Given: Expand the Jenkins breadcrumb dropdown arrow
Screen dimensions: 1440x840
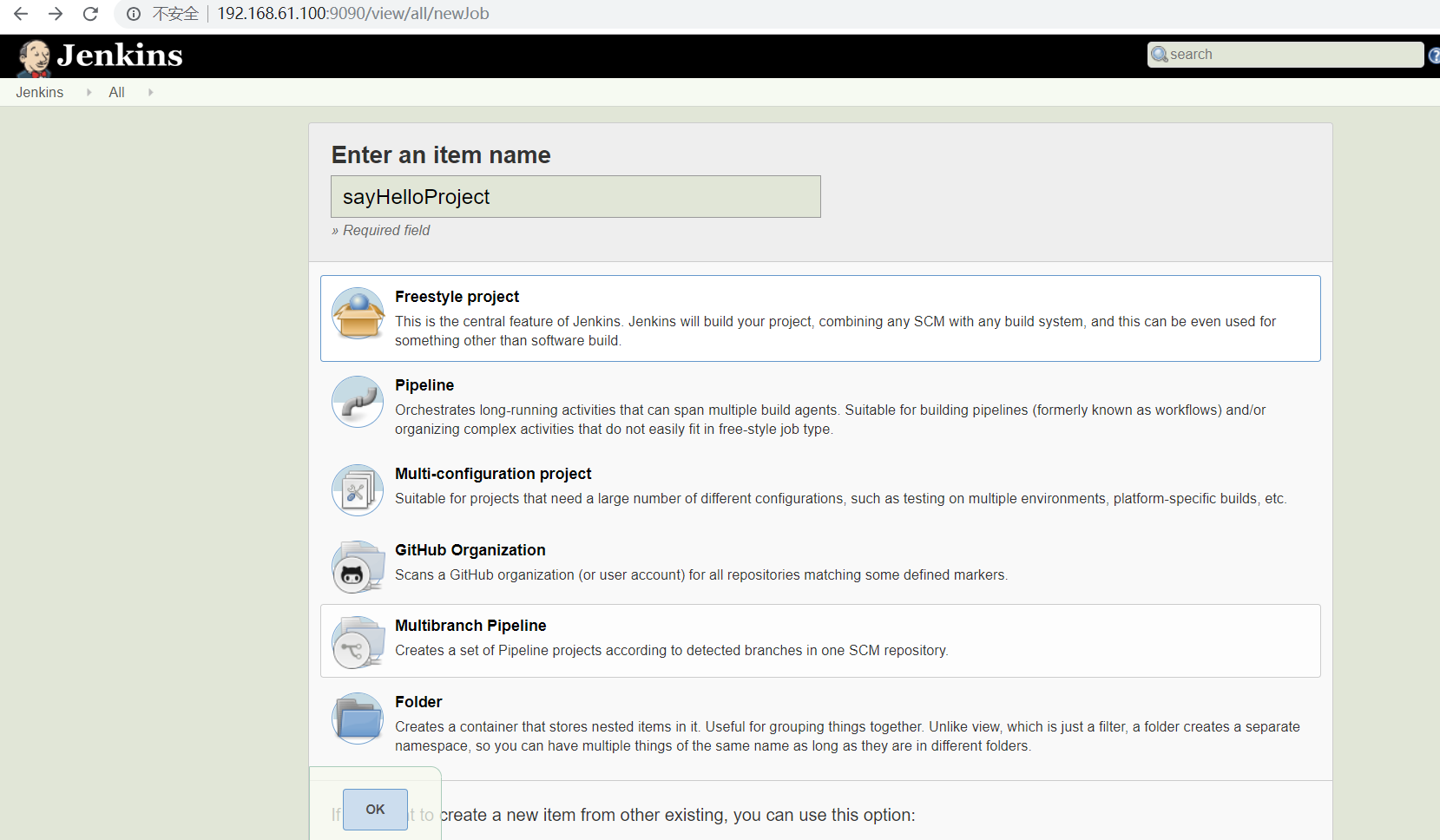Looking at the screenshot, I should pos(89,92).
